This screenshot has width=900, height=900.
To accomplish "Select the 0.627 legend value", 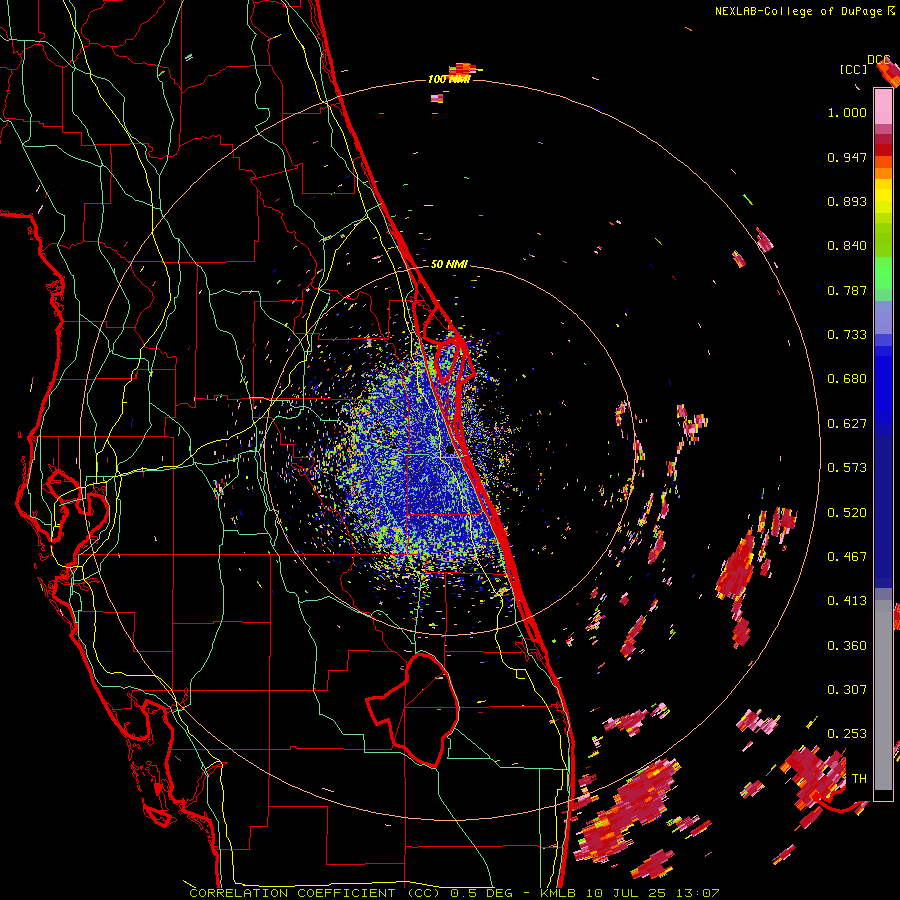I will [x=847, y=424].
